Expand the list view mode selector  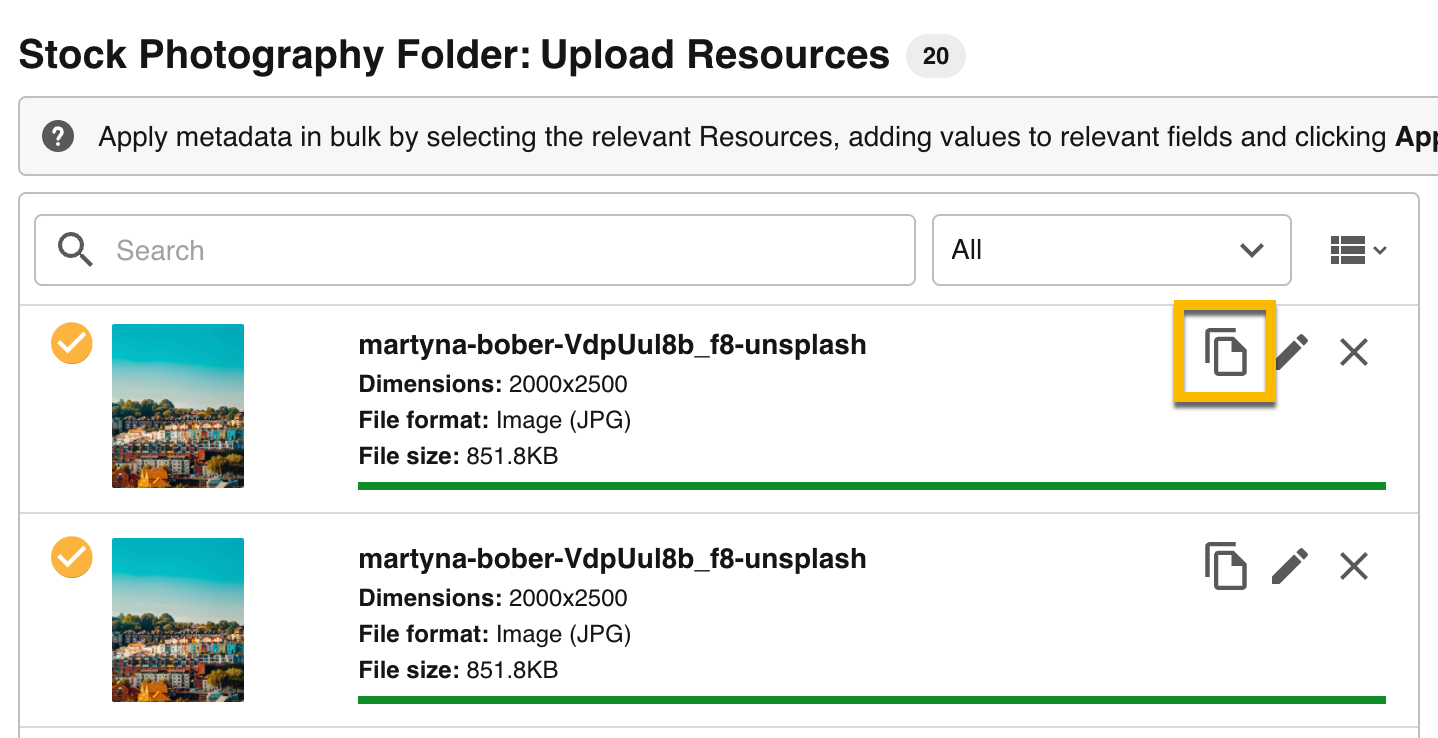[x=1357, y=250]
